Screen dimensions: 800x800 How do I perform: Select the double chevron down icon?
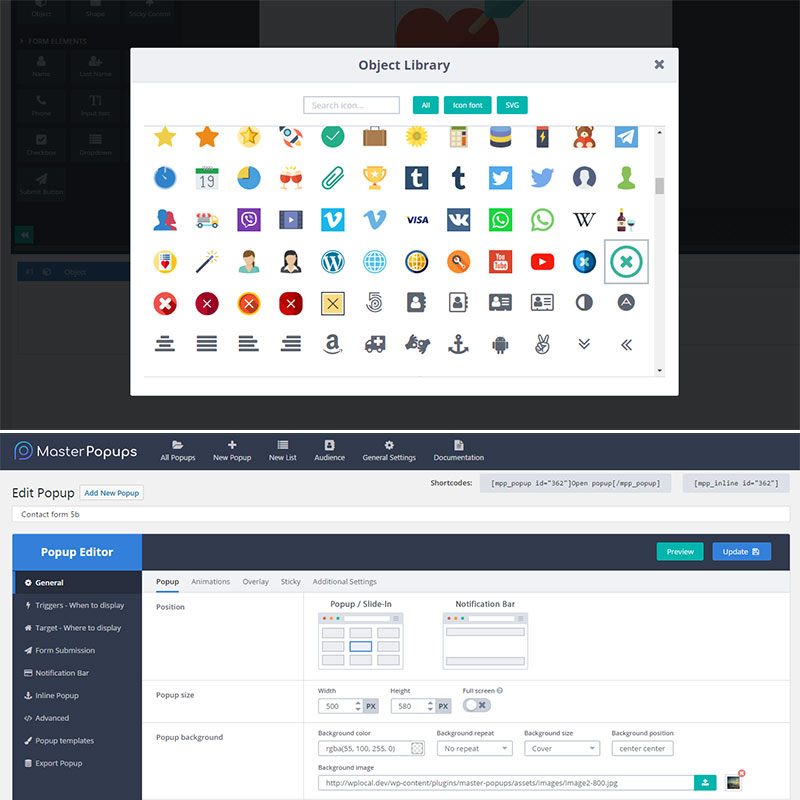pyautogui.click(x=584, y=344)
